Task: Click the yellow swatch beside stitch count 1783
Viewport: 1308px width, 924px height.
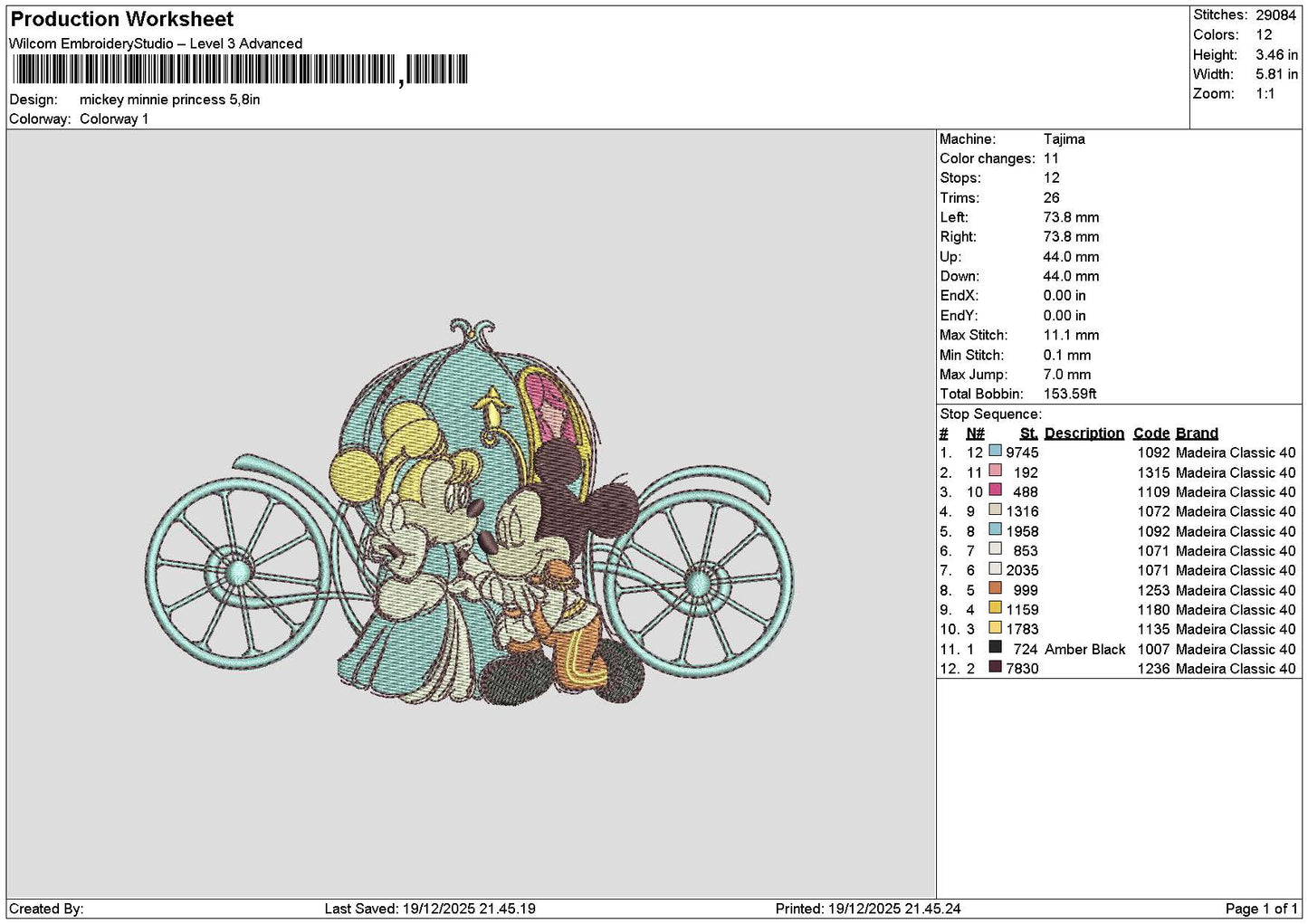Action: (x=995, y=627)
